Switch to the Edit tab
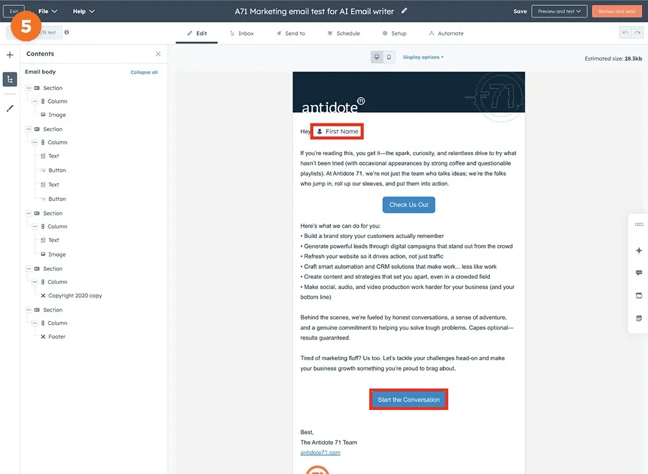This screenshot has width=648, height=474. (x=197, y=33)
